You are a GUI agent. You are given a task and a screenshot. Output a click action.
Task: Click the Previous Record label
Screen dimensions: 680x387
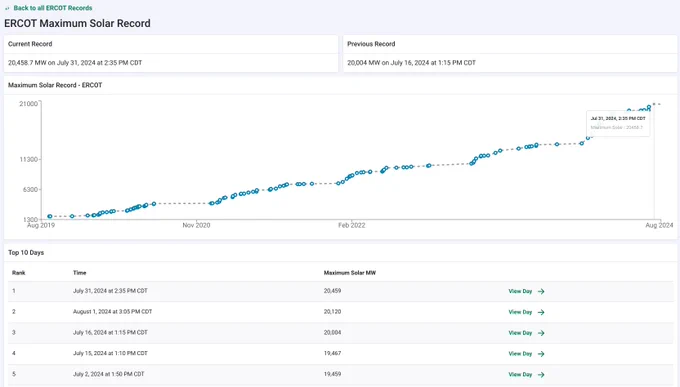click(371, 44)
